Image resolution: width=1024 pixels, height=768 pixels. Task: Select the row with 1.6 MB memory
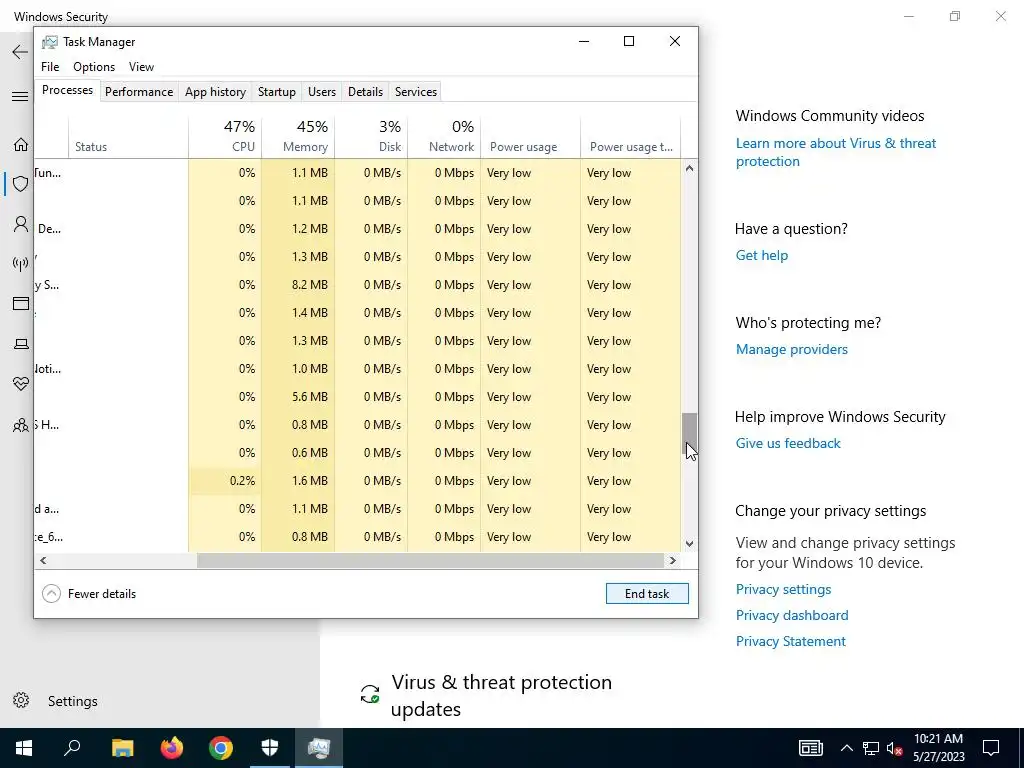coord(358,481)
